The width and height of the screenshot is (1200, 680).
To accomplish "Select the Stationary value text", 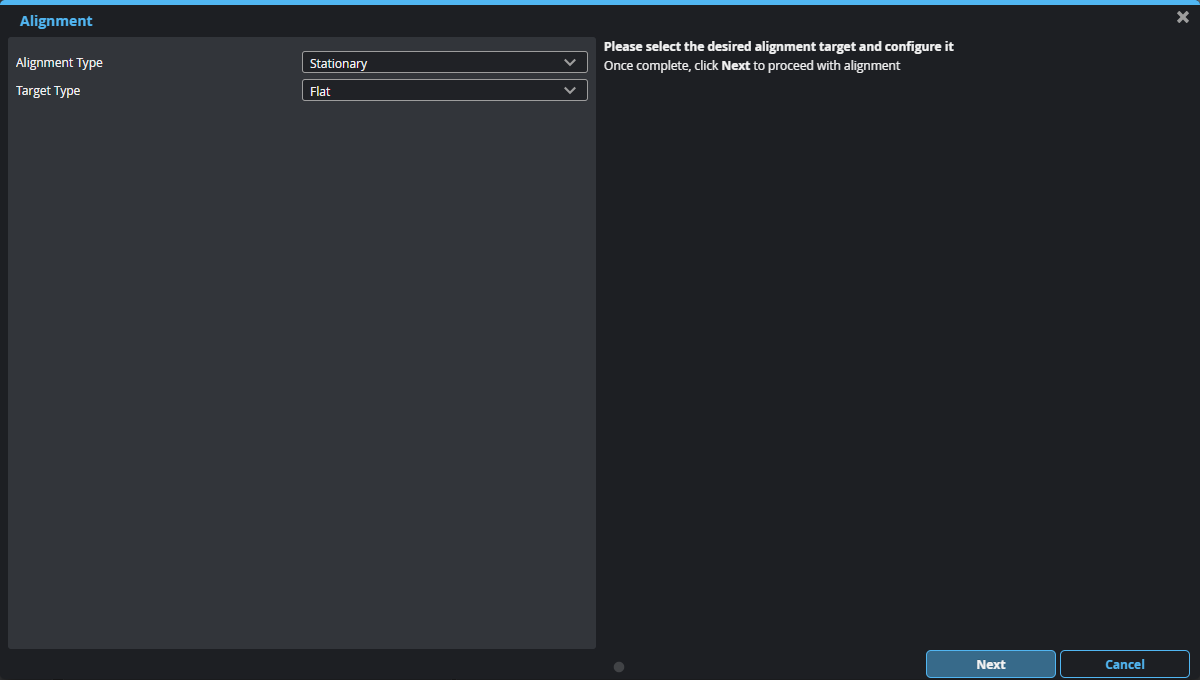I will pyautogui.click(x=338, y=64).
